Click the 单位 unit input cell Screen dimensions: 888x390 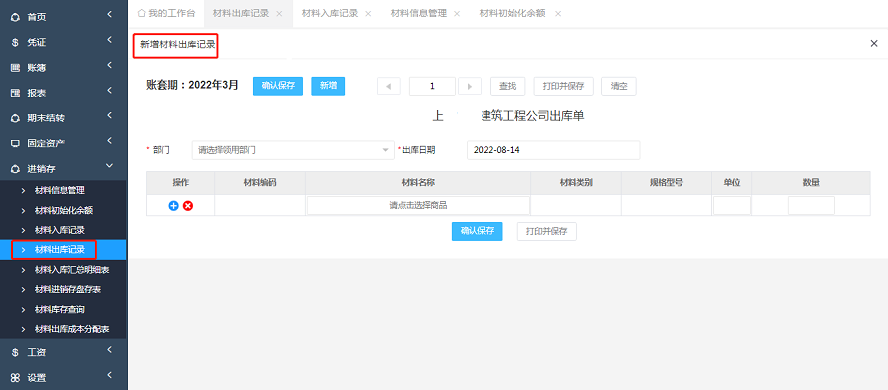732,205
